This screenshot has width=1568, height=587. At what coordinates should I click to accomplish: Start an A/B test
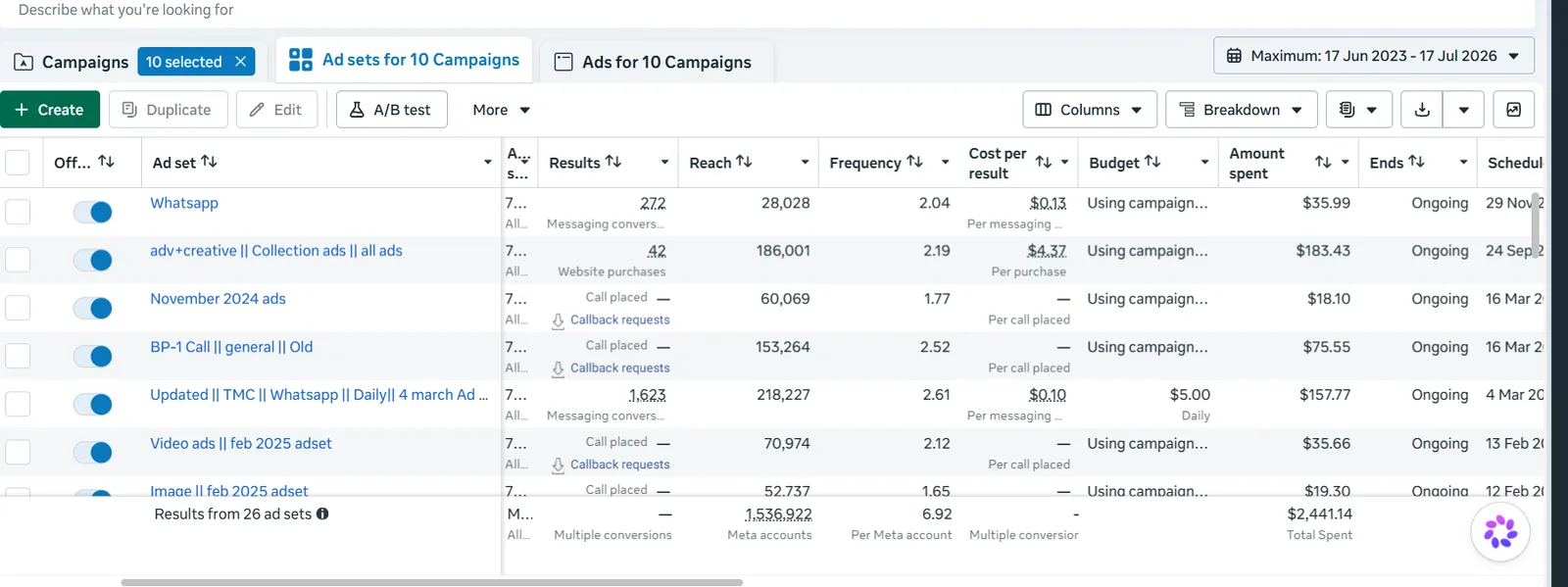point(391,110)
